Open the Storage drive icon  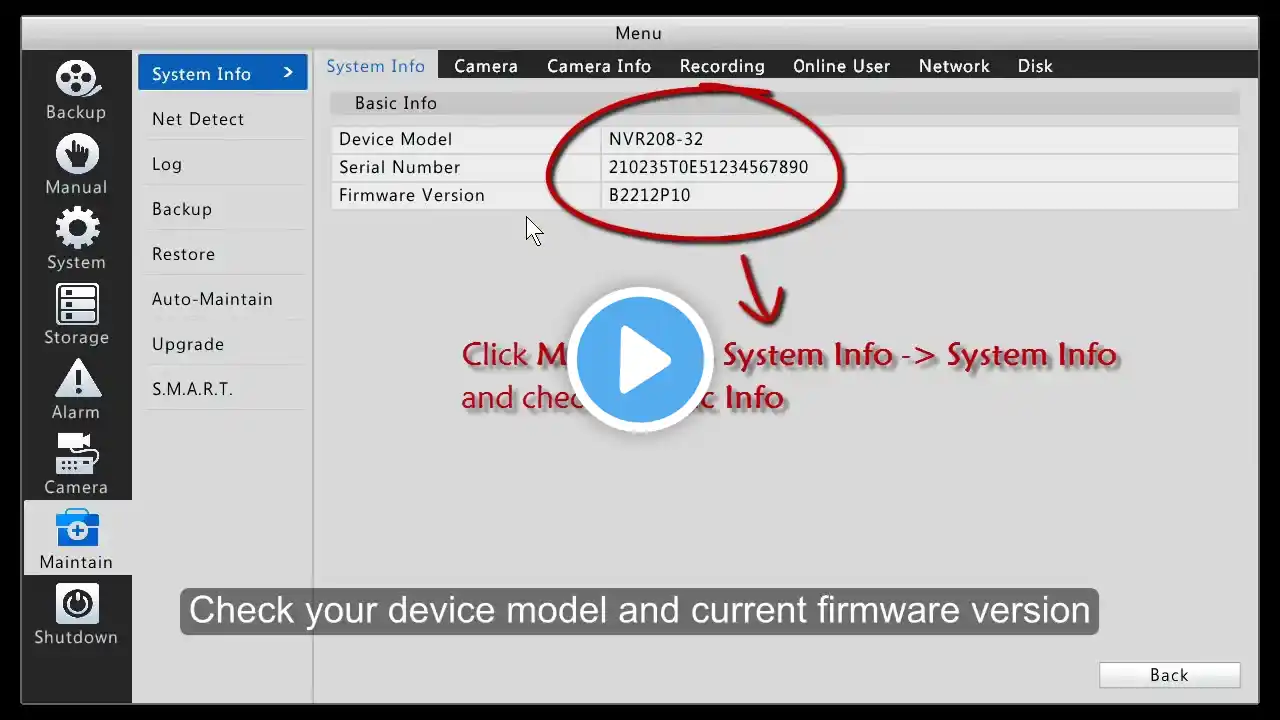(77, 304)
